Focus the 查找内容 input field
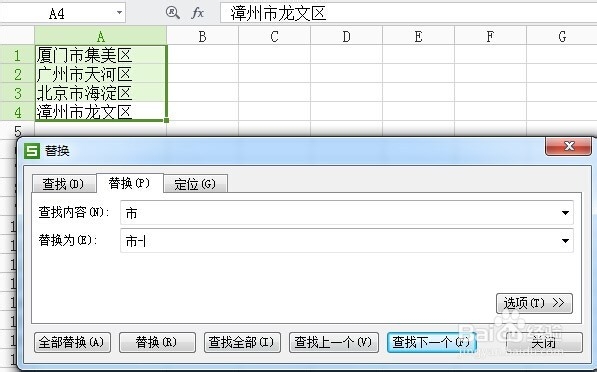Image resolution: width=597 pixels, height=372 pixels. point(346,213)
